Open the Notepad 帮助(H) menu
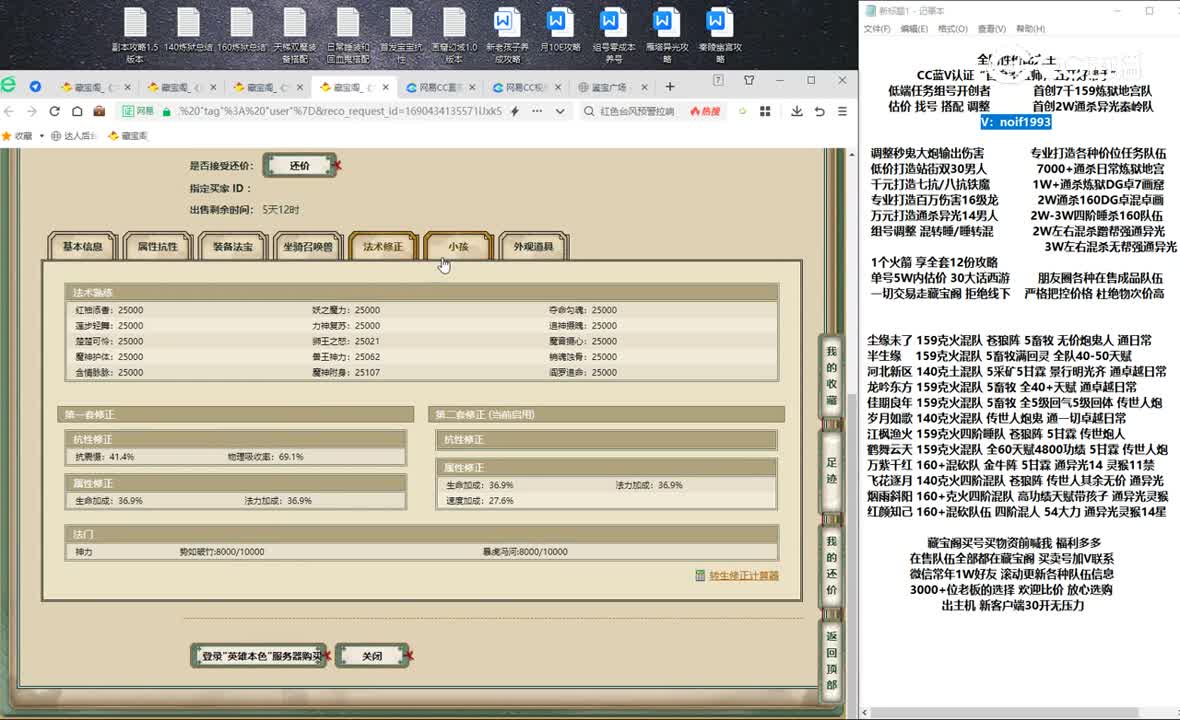This screenshot has width=1180, height=720. click(x=1030, y=29)
